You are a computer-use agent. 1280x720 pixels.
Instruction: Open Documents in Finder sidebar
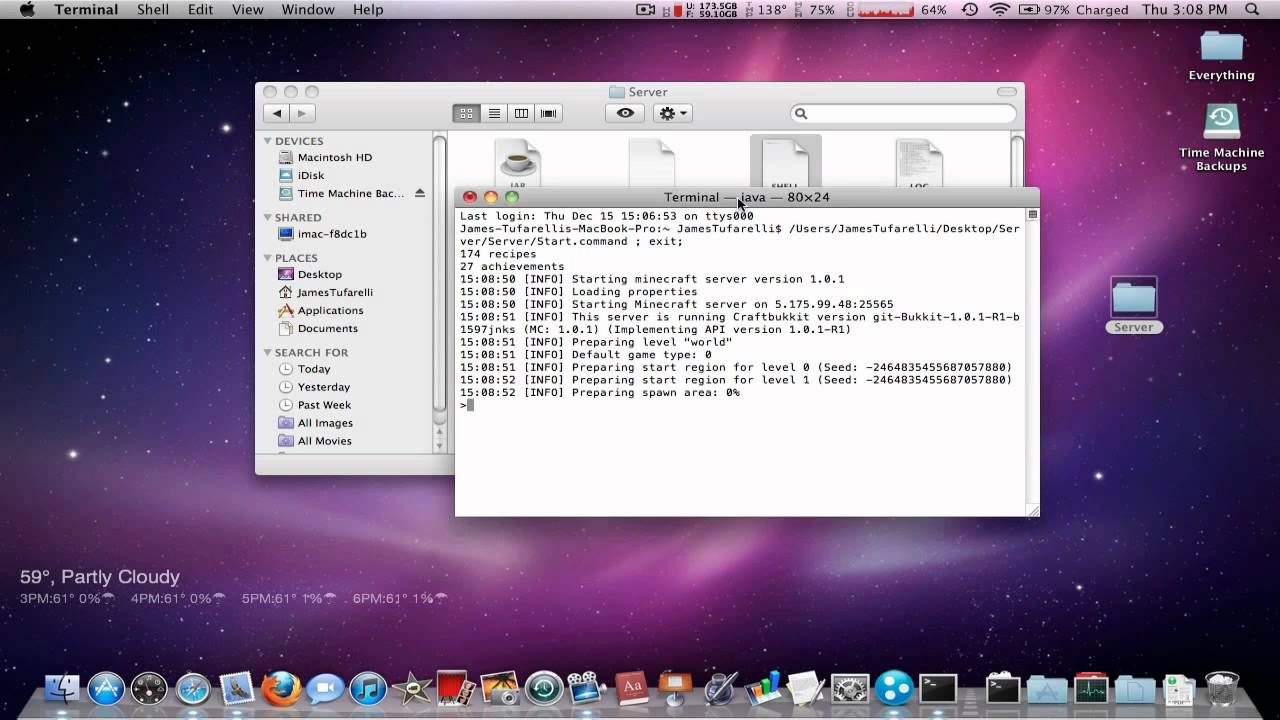(x=327, y=328)
